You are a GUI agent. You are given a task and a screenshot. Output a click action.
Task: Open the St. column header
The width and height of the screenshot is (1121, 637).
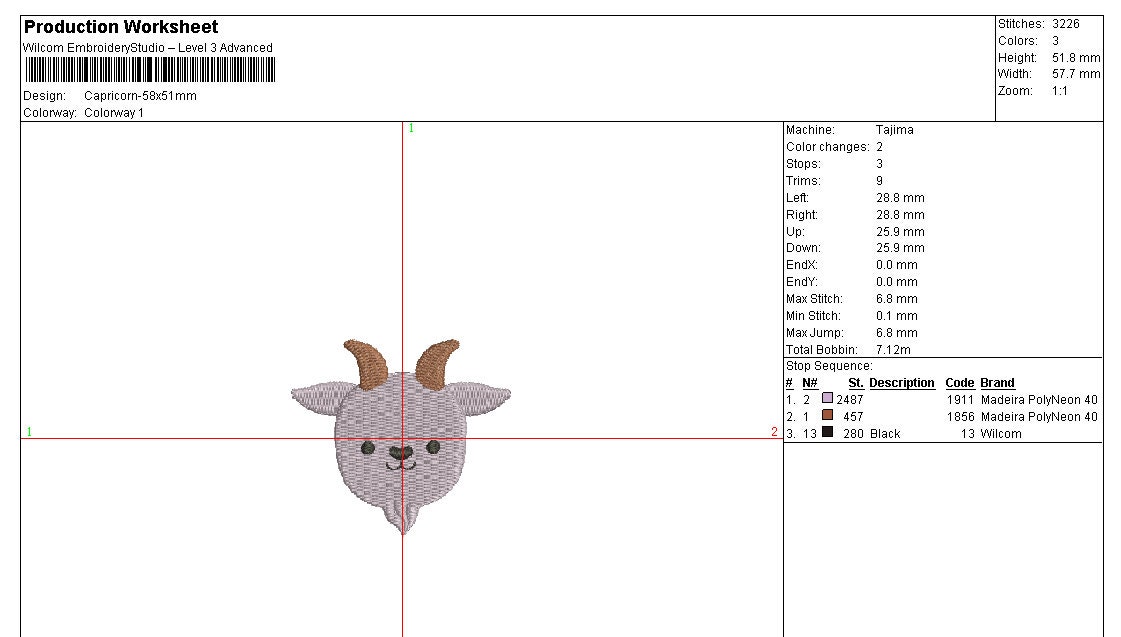(x=856, y=382)
